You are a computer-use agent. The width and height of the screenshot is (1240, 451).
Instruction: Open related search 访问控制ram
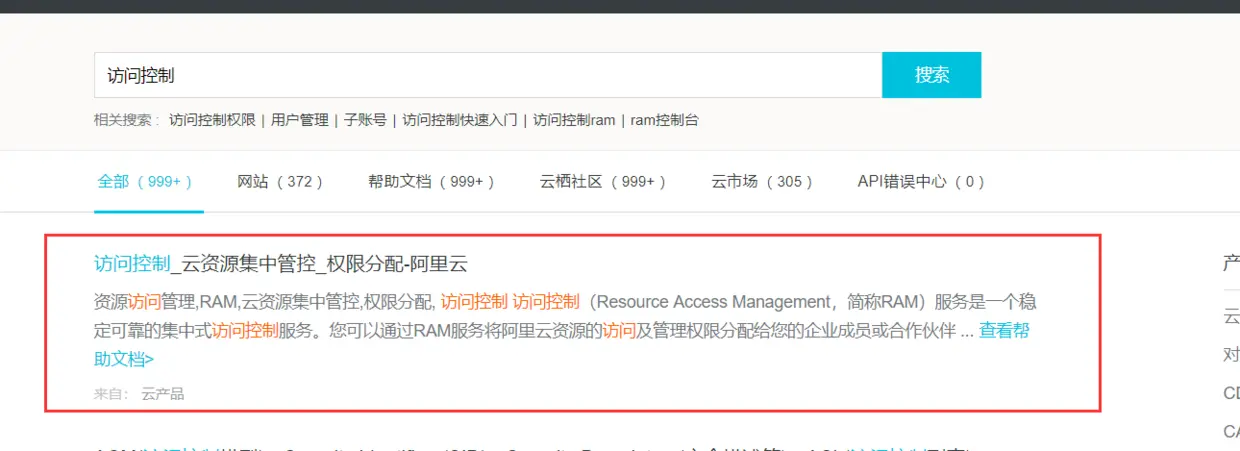(574, 120)
